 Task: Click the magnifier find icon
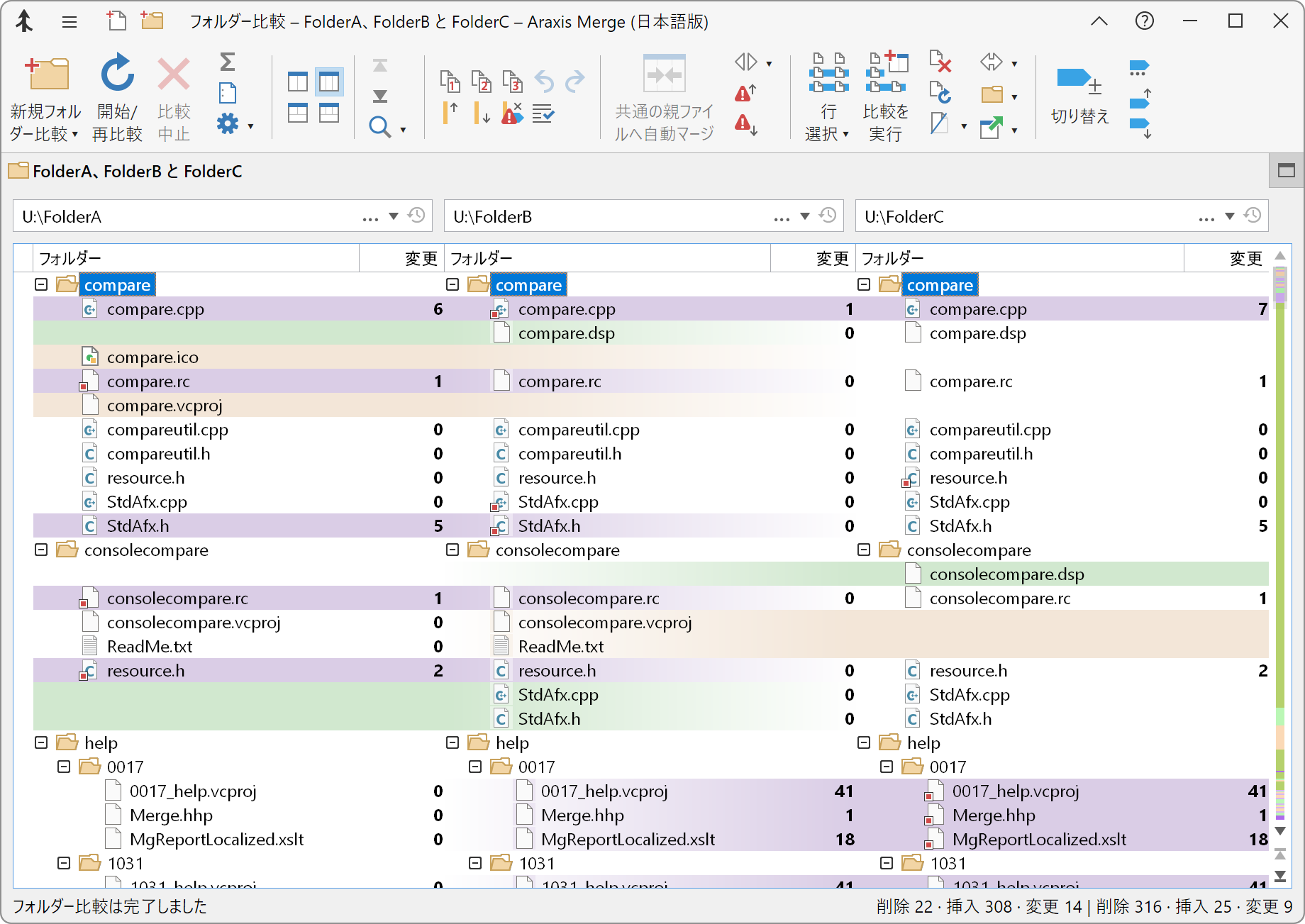click(380, 128)
